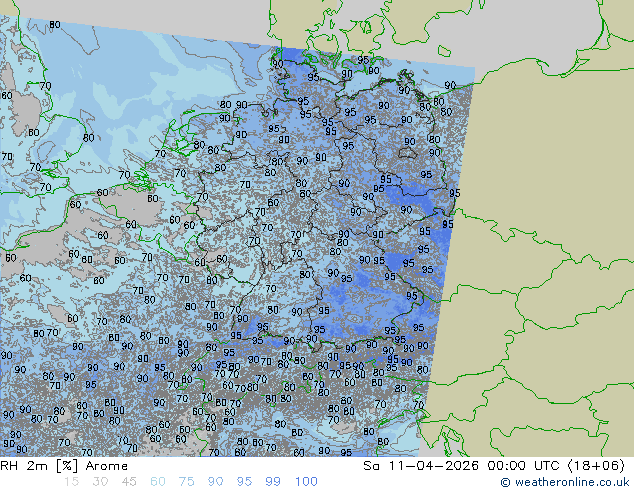Open the weatheronline.co.uk copyright link
634x490 pixels.
565,482
